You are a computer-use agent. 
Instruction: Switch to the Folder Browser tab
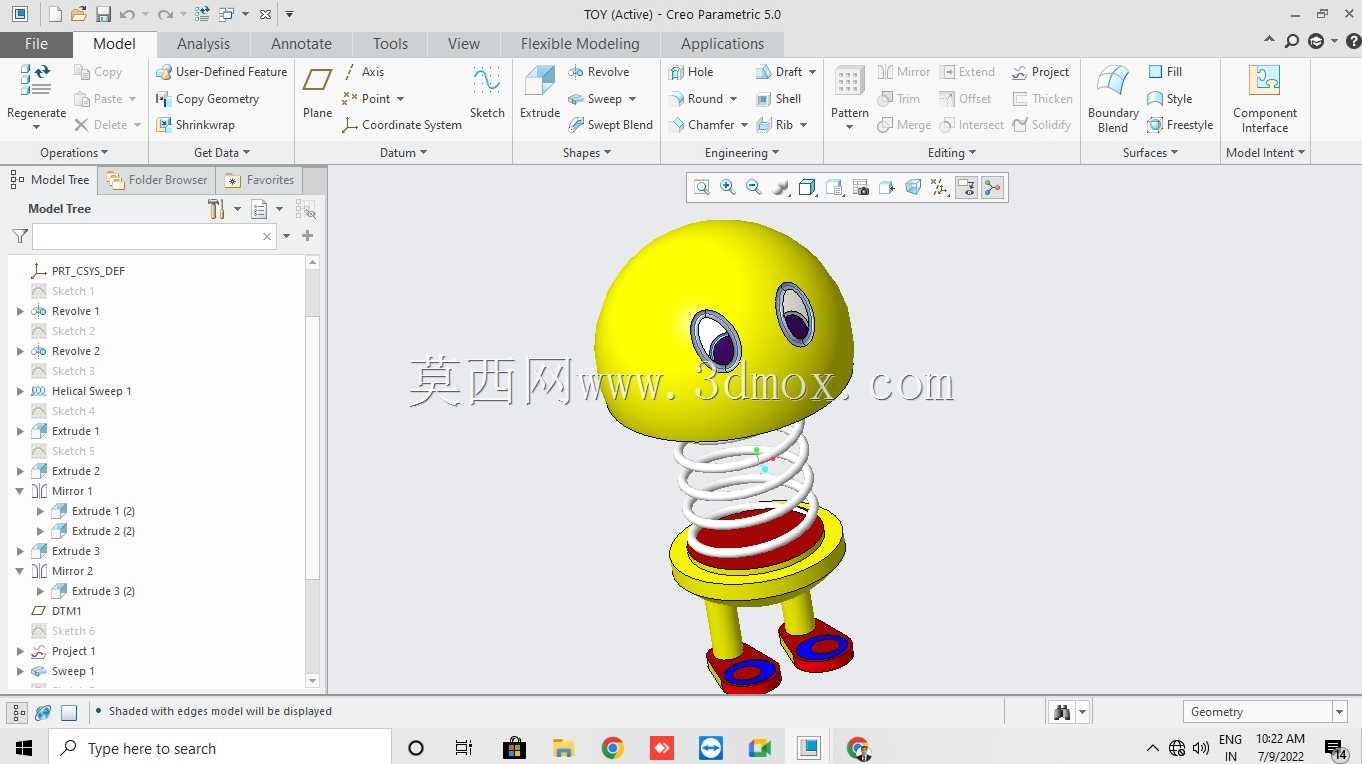click(x=157, y=180)
